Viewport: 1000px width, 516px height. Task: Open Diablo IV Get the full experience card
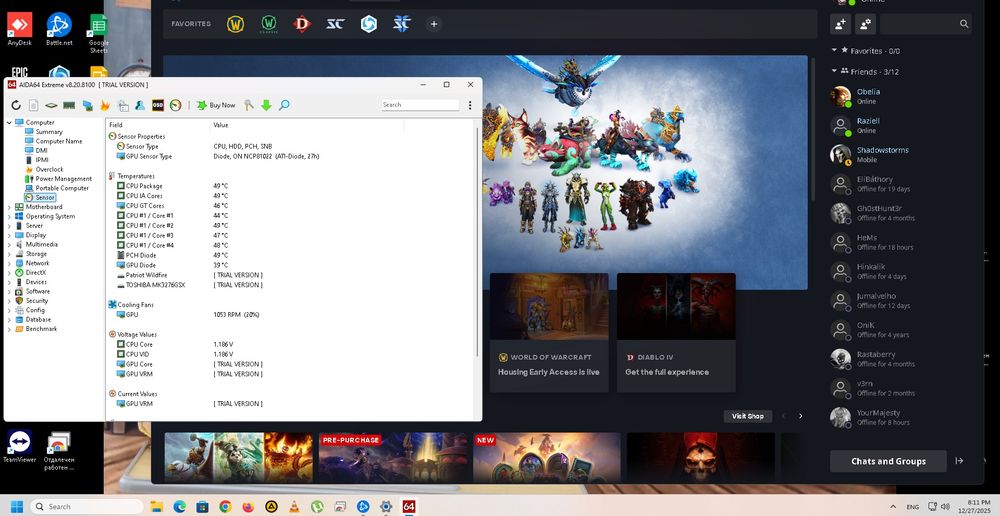click(x=676, y=332)
